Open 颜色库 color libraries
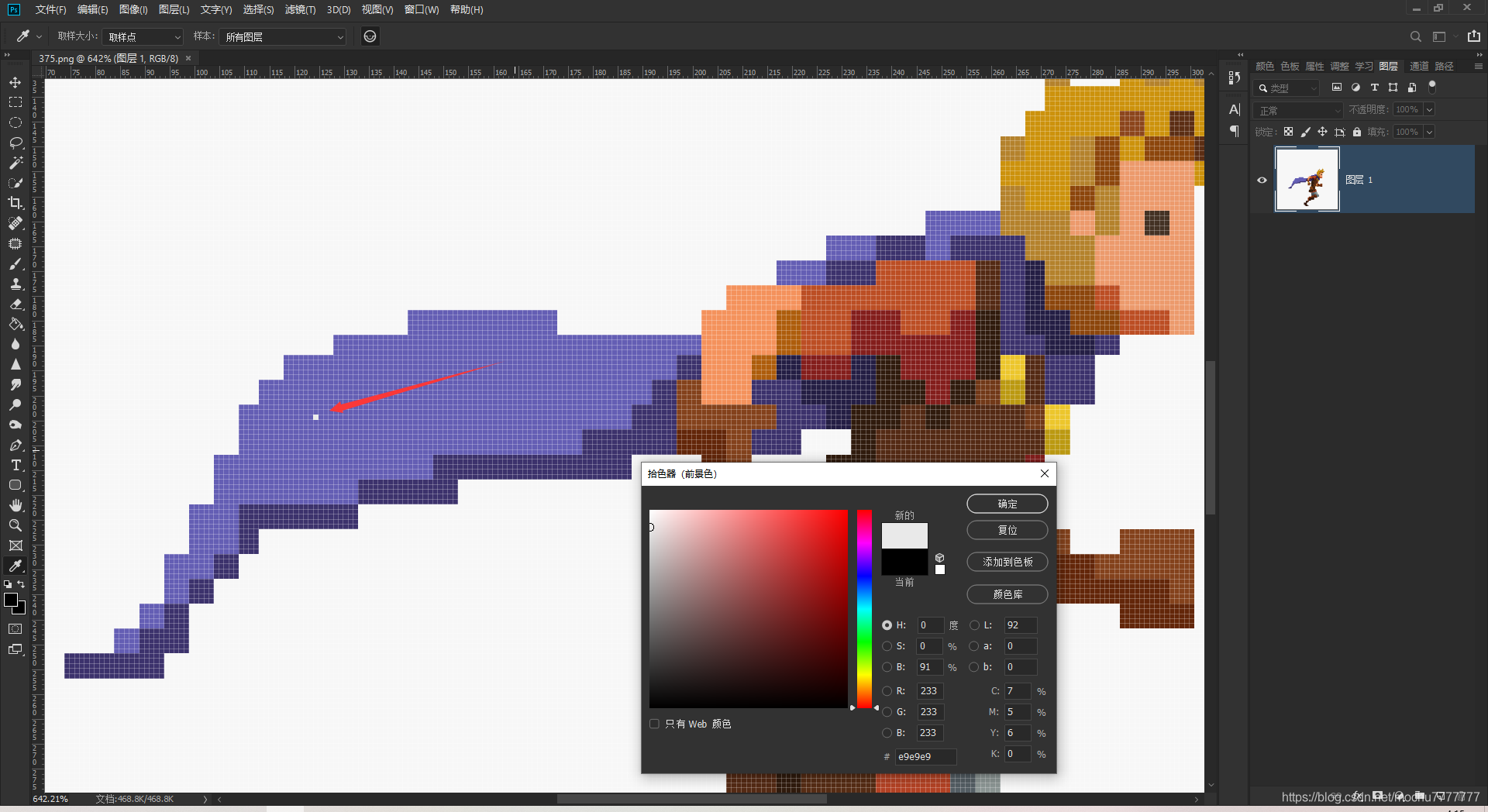Image resolution: width=1488 pixels, height=812 pixels. (1007, 594)
